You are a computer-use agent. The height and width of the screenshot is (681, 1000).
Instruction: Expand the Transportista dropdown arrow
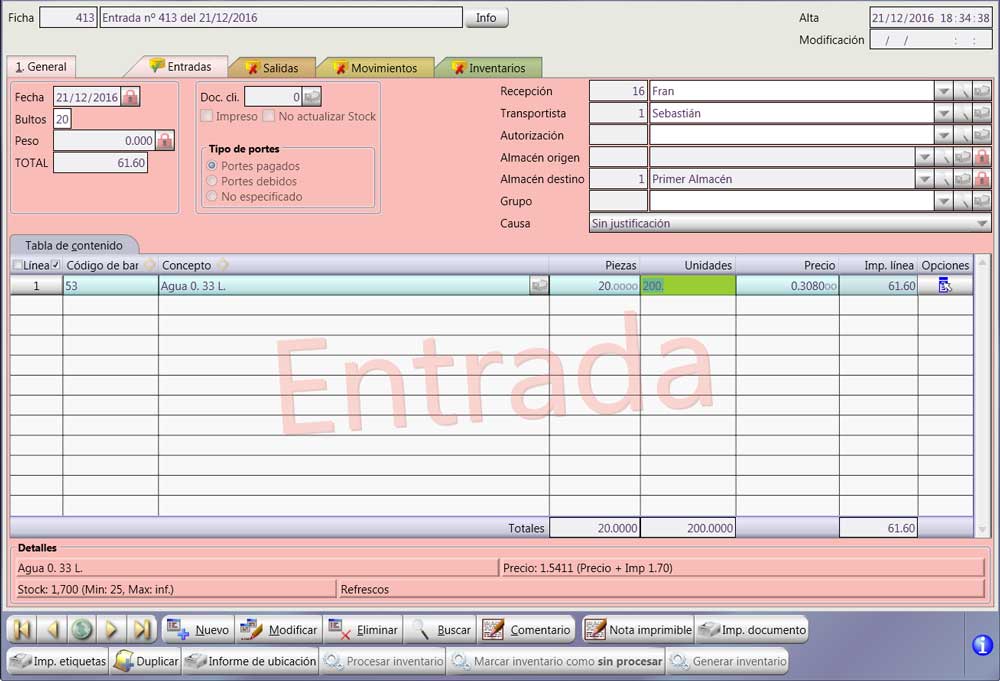point(941,113)
